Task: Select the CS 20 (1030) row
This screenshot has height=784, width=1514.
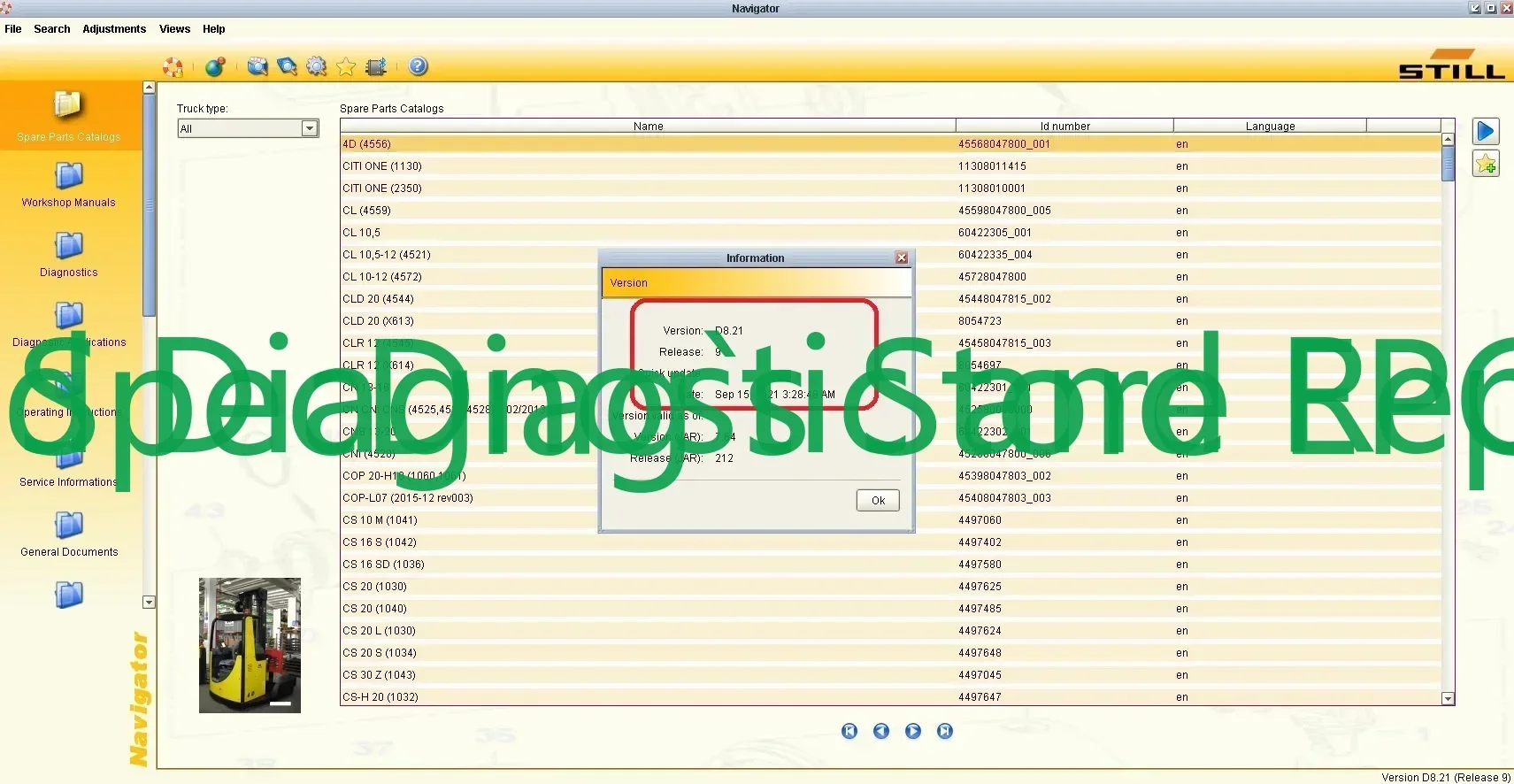Action: tap(890, 586)
